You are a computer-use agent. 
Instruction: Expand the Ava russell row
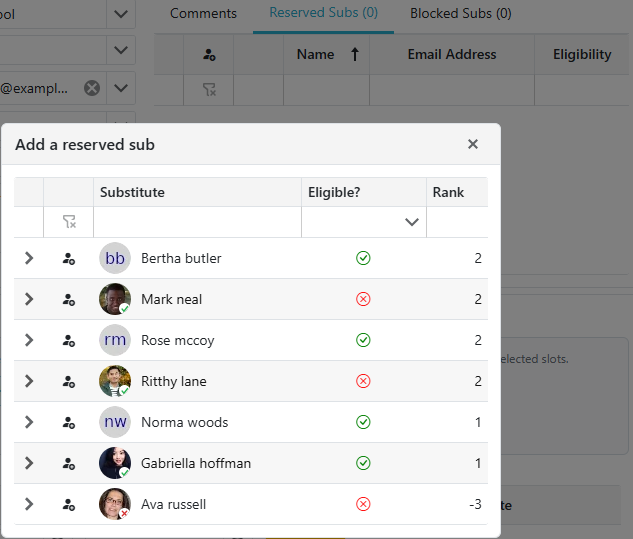pos(29,504)
